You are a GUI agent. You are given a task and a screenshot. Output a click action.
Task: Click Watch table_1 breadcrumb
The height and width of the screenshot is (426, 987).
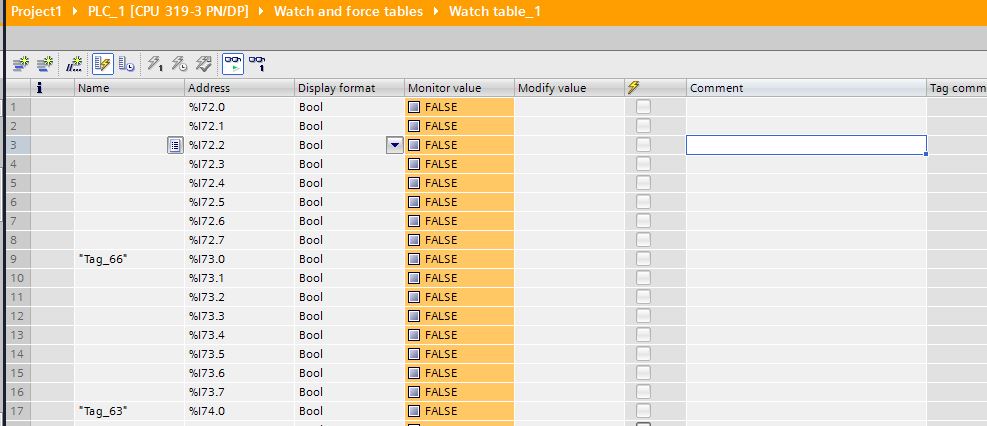tap(495, 11)
